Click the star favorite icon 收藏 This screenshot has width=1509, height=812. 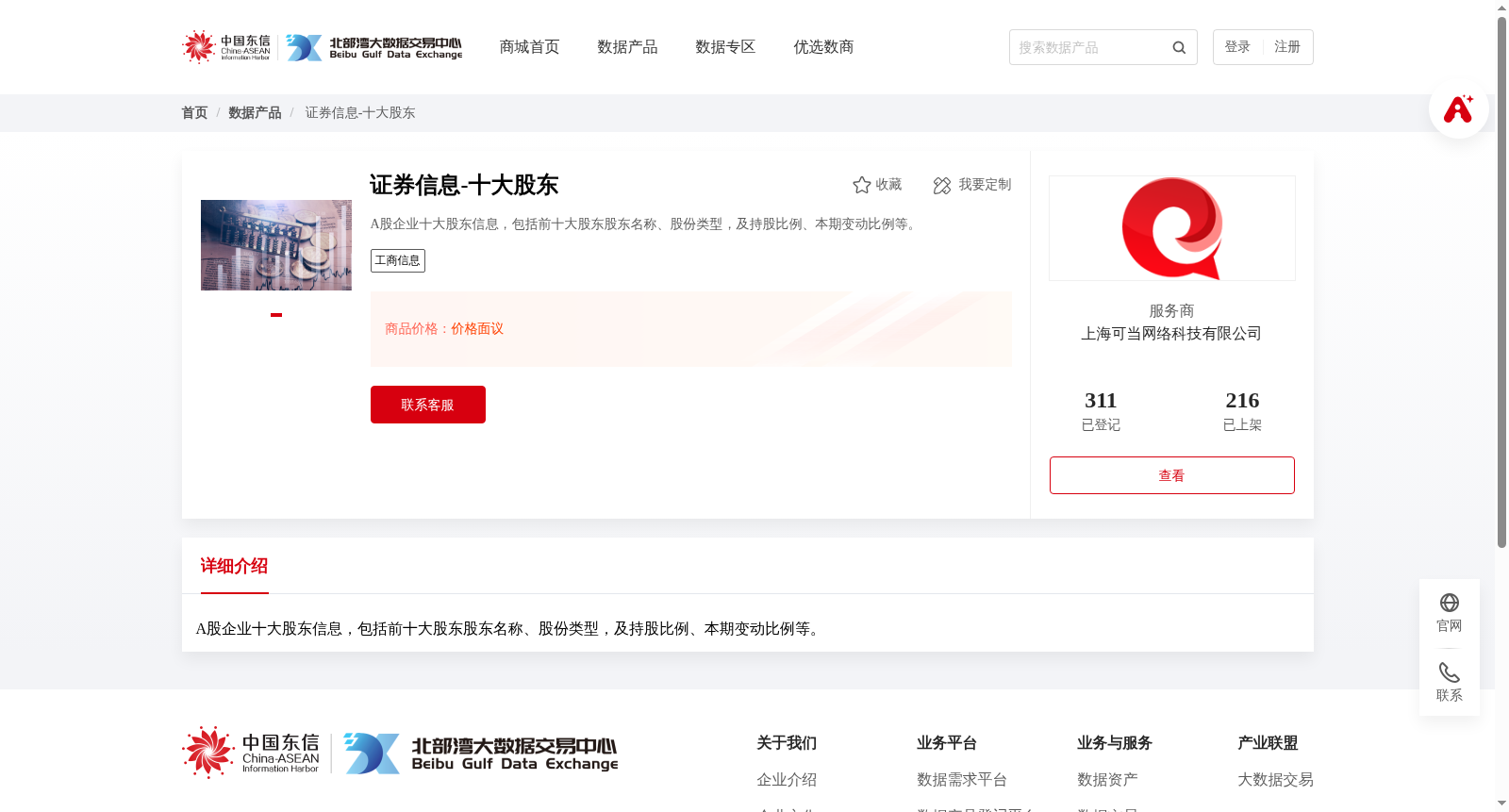[x=861, y=185]
